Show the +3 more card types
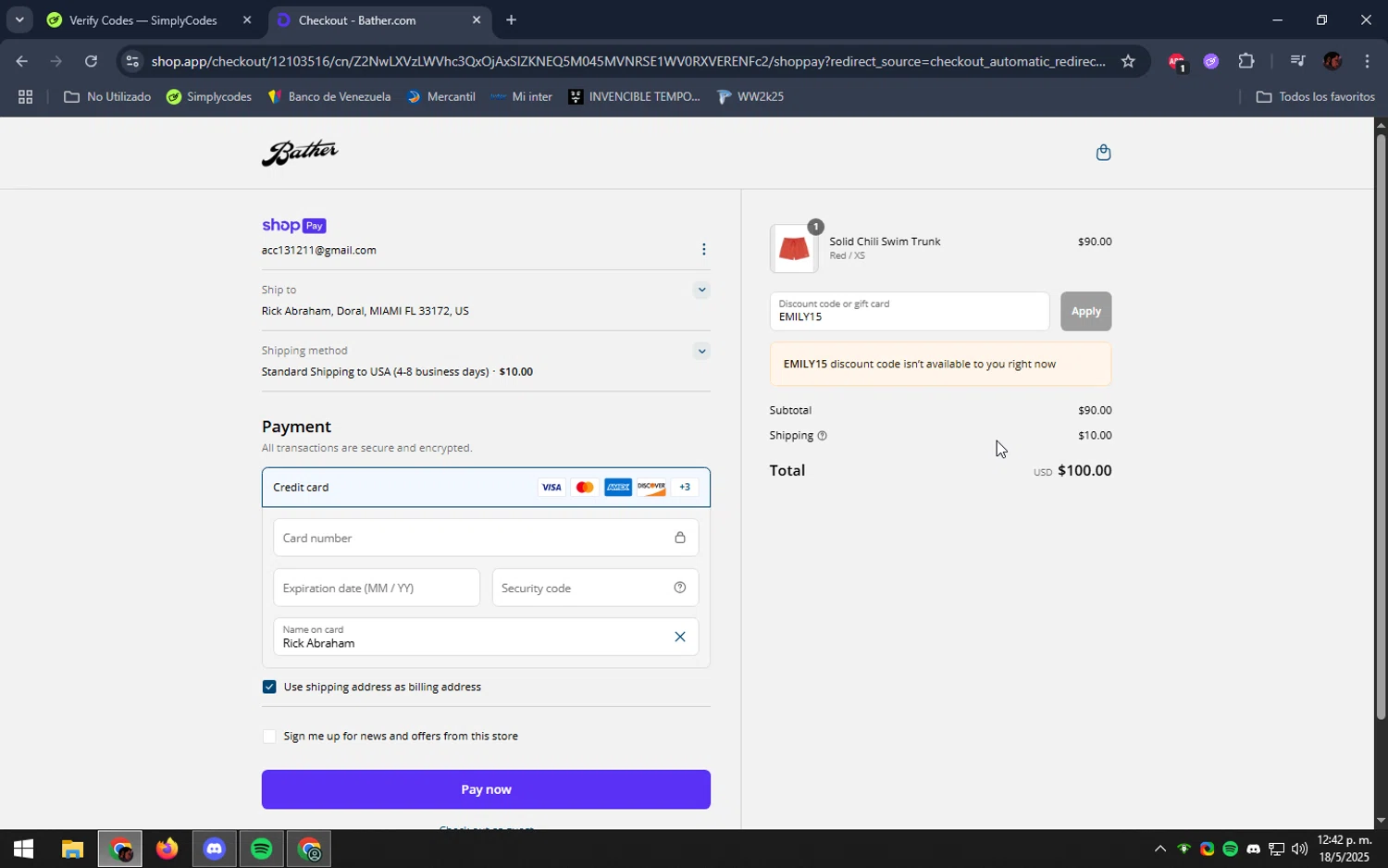Screen dimensions: 1388x868 coord(685,488)
